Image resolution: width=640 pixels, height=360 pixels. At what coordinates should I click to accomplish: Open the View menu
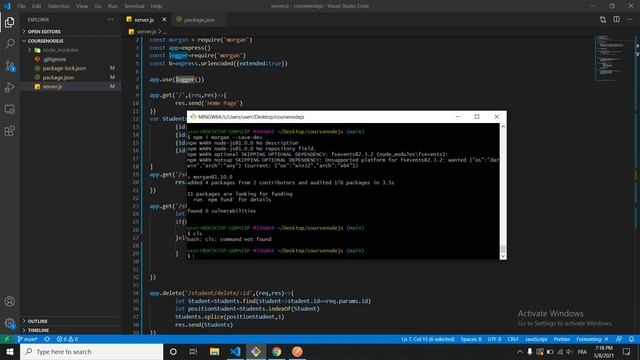pos(82,6)
